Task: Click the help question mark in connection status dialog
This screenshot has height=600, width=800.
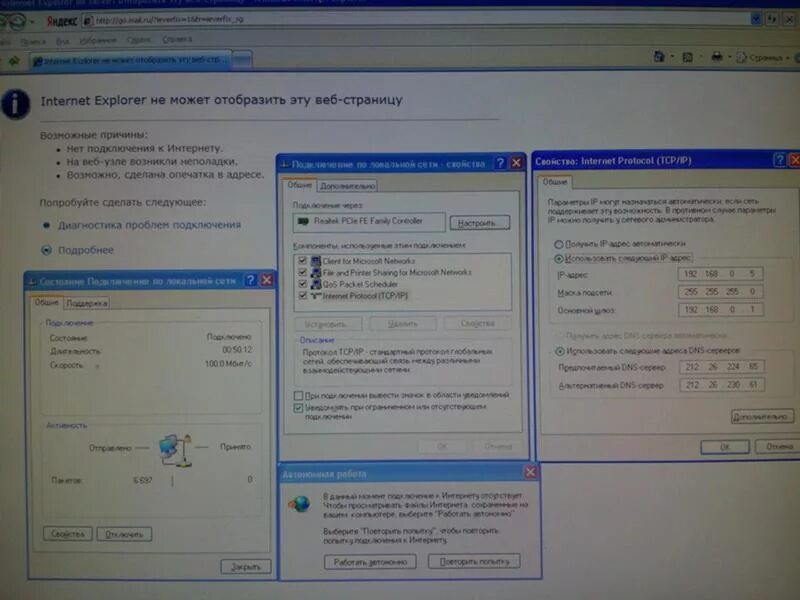Action: [250, 280]
